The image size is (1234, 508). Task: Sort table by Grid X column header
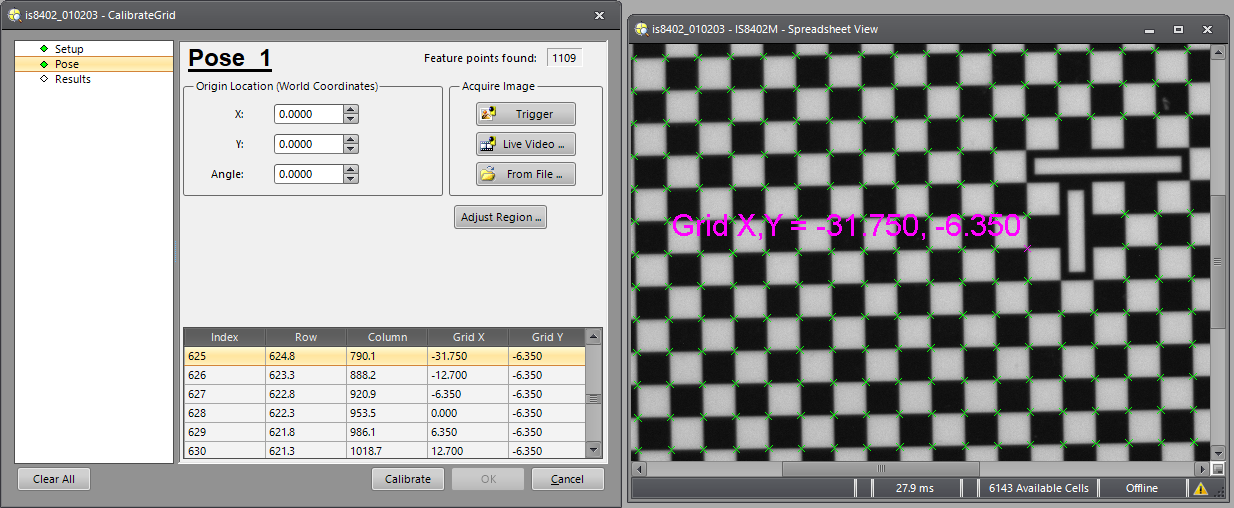pos(467,337)
